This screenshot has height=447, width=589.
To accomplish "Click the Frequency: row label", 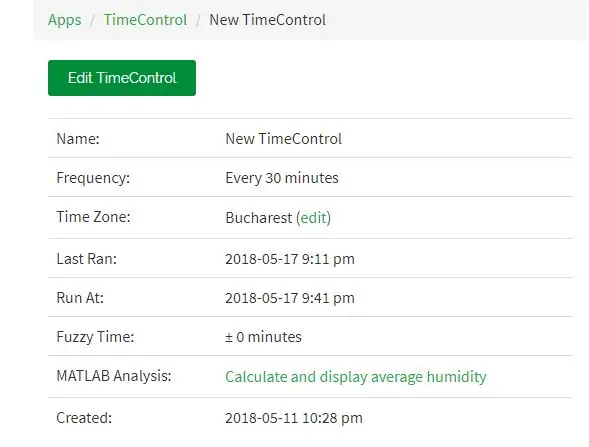I will pyautogui.click(x=93, y=178).
